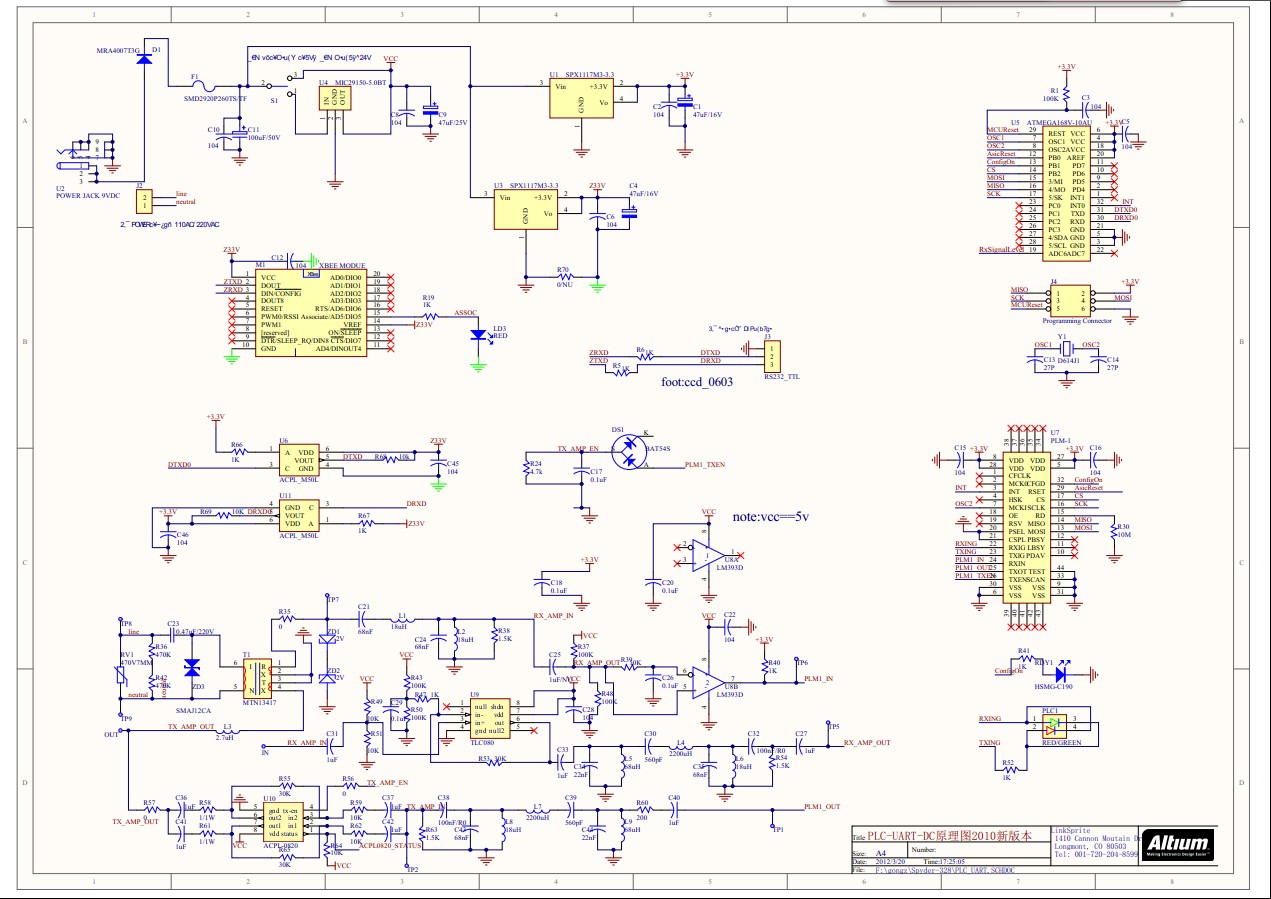The width and height of the screenshot is (1271, 899).
Task: Click the U9 TLC080 chip body
Action: pyautogui.click(x=488, y=718)
